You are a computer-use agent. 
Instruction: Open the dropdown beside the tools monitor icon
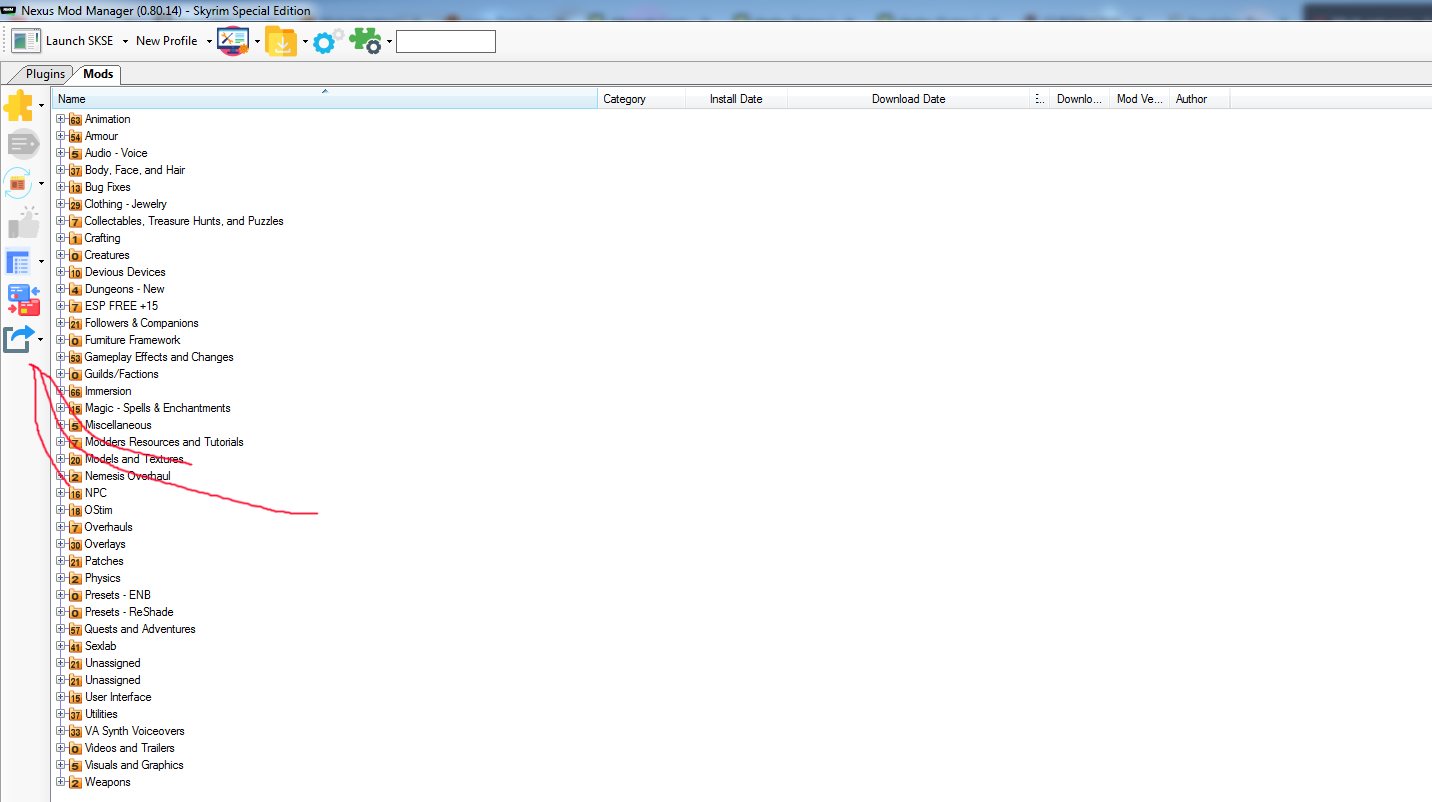[257, 41]
